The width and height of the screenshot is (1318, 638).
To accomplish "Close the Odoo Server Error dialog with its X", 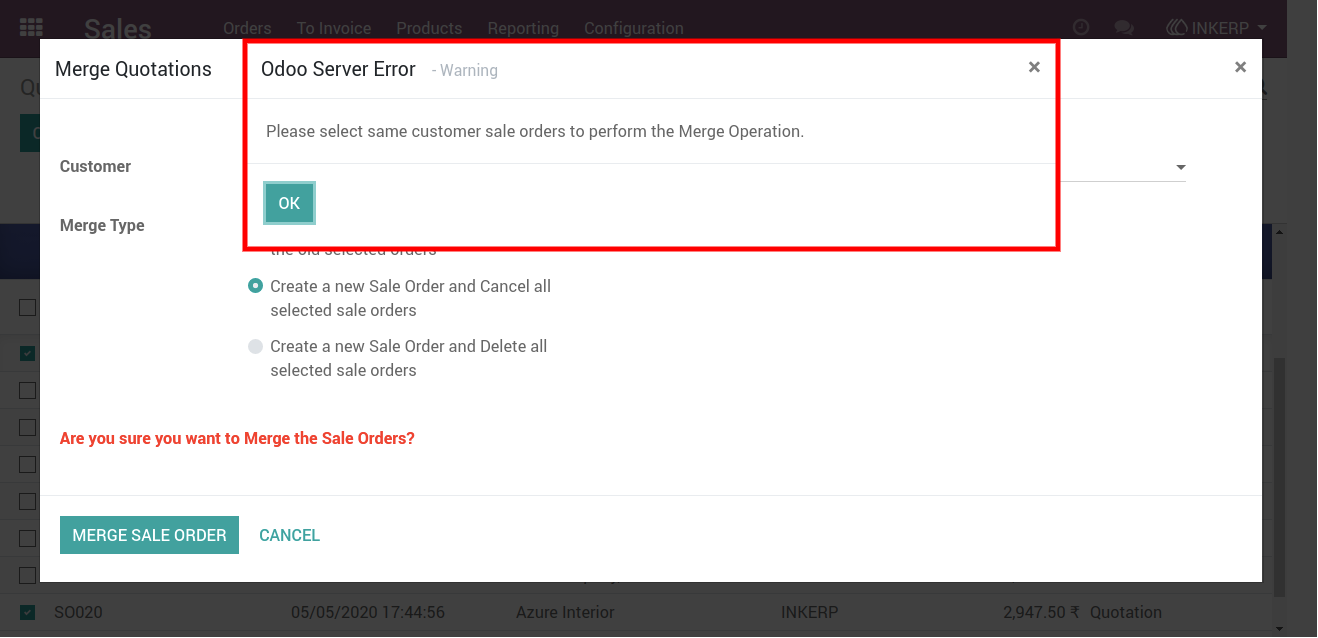I will (1034, 67).
